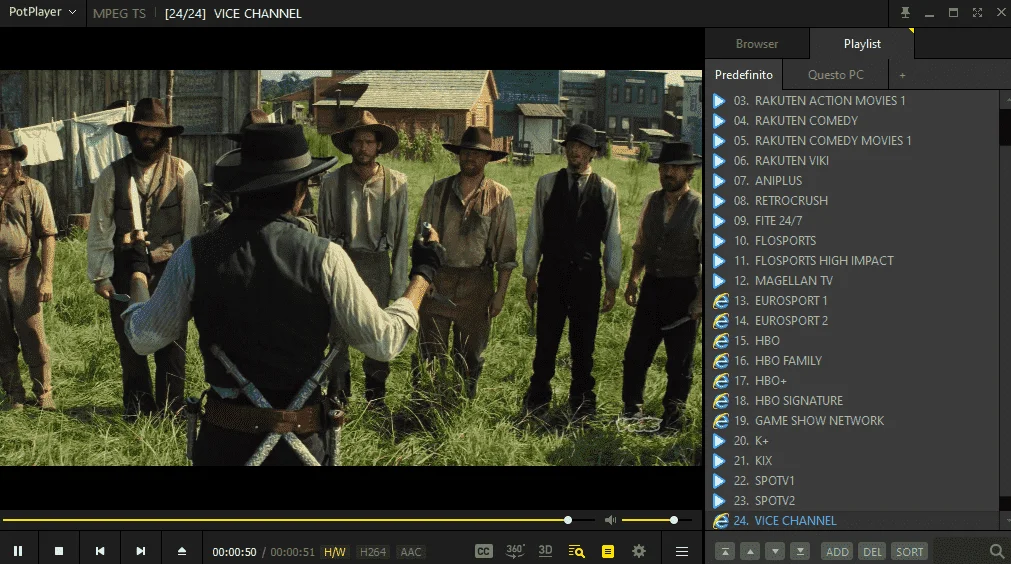Open the hamburger menu in control bar
The width and height of the screenshot is (1011, 564).
682,552
